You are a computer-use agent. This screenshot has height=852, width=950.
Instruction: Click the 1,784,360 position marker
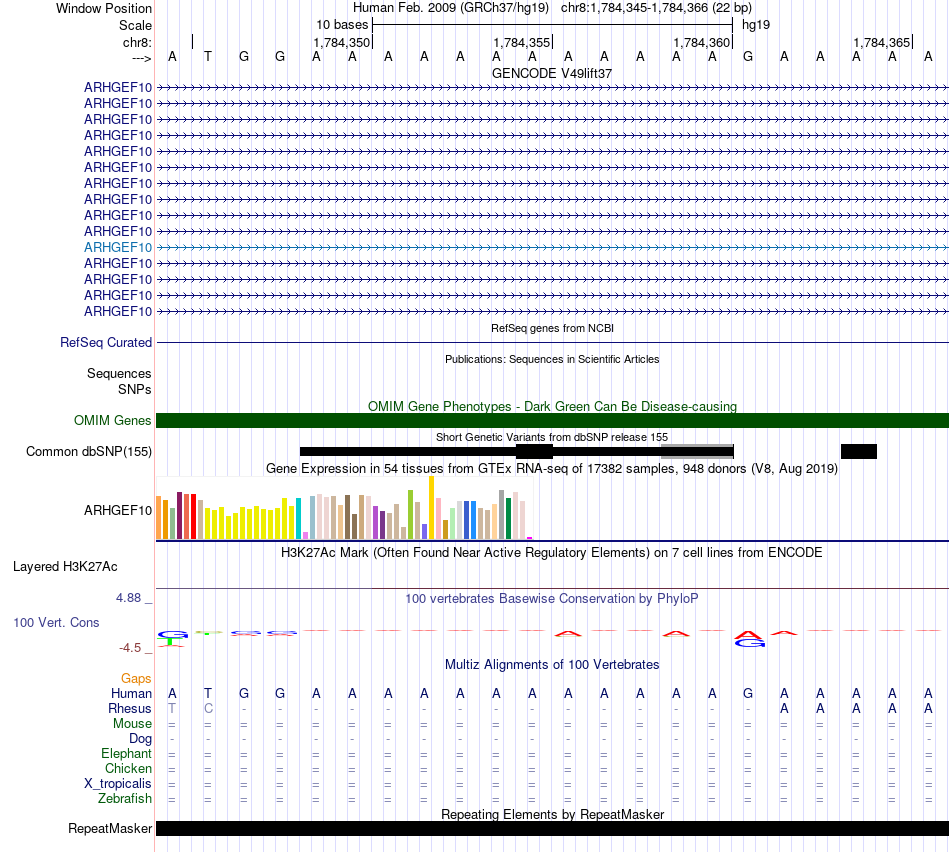(702, 42)
